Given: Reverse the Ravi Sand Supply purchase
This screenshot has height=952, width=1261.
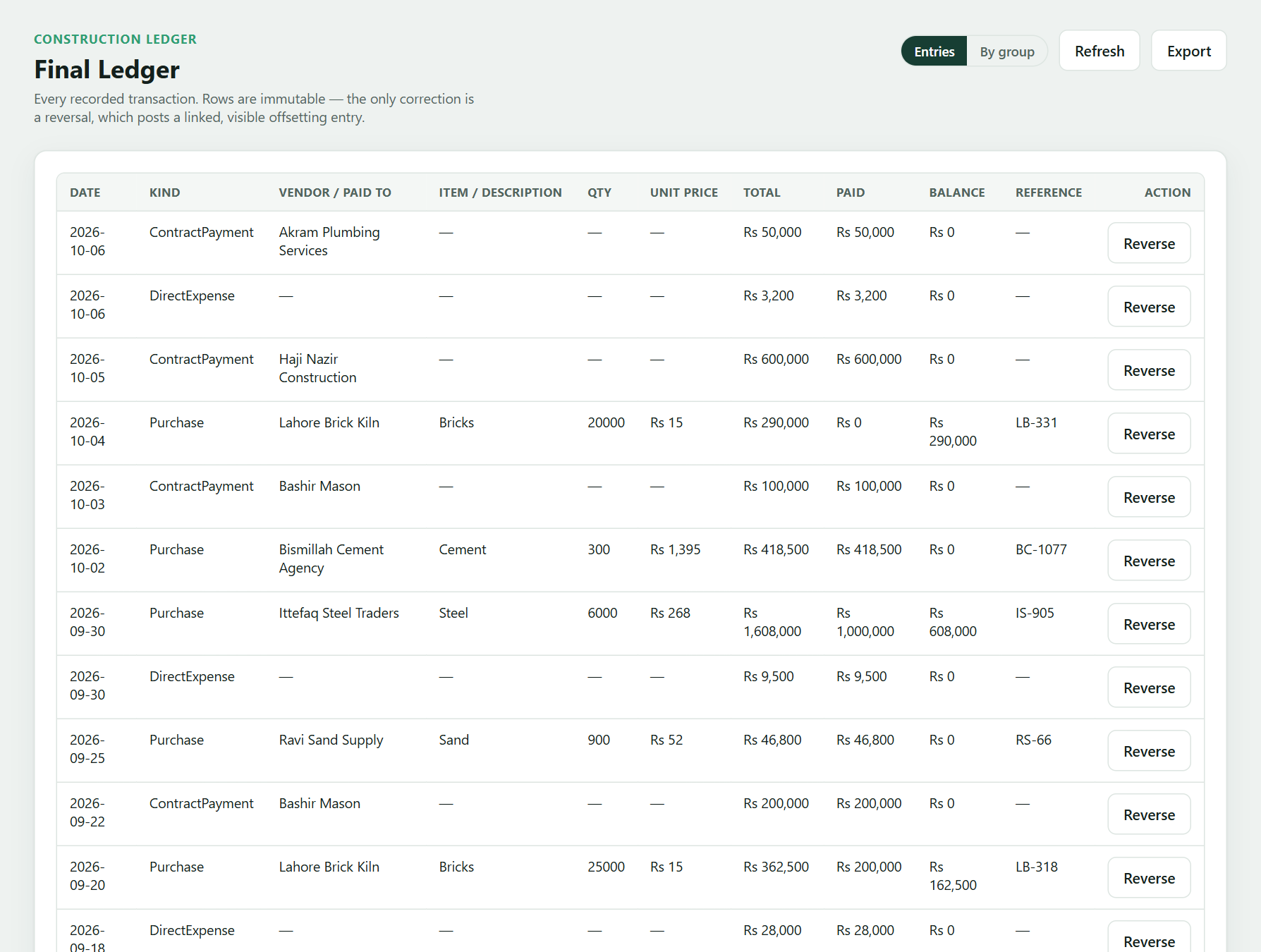Looking at the screenshot, I should tap(1149, 751).
